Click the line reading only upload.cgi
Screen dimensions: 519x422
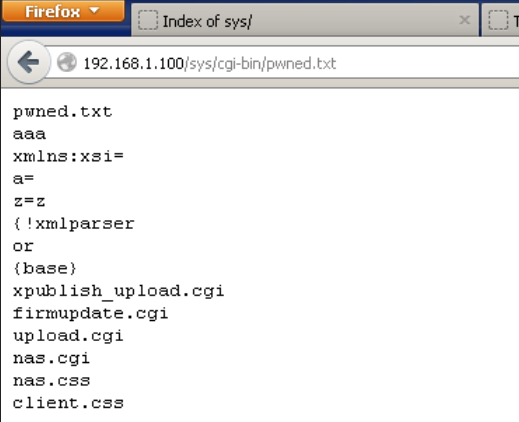click(x=68, y=336)
